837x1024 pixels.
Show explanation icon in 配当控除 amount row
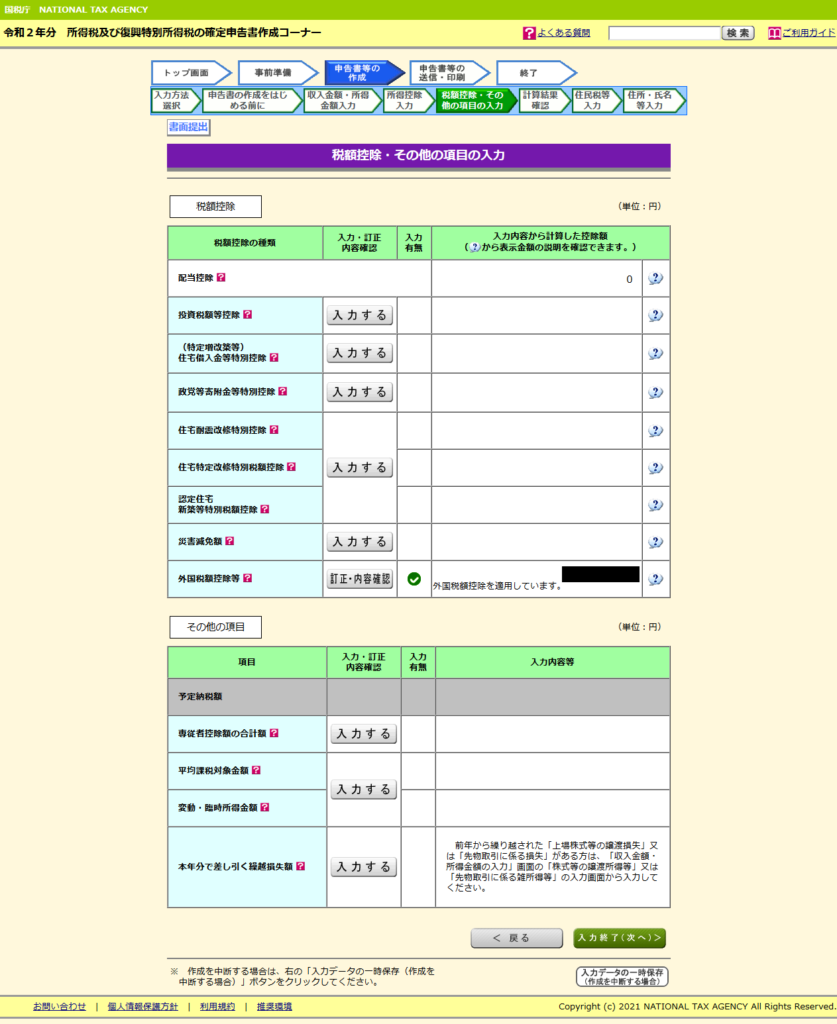[x=656, y=279]
